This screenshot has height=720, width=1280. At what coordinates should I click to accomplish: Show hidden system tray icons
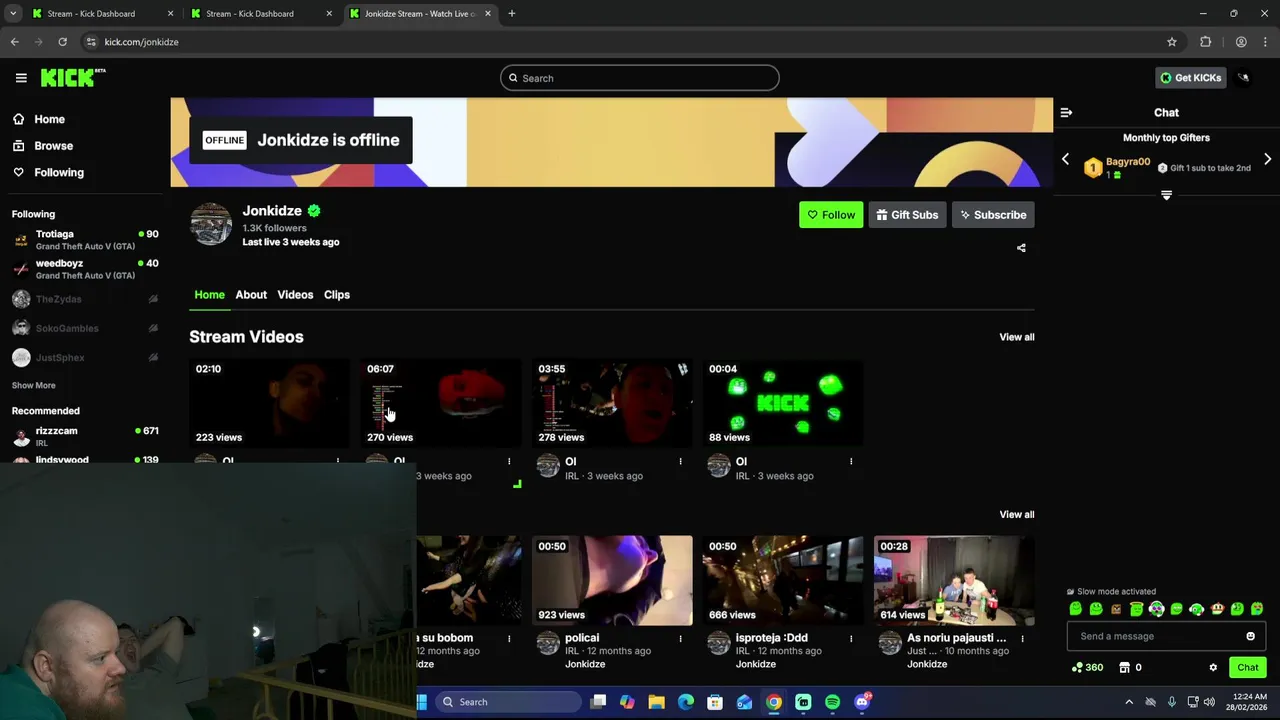[x=1129, y=702]
